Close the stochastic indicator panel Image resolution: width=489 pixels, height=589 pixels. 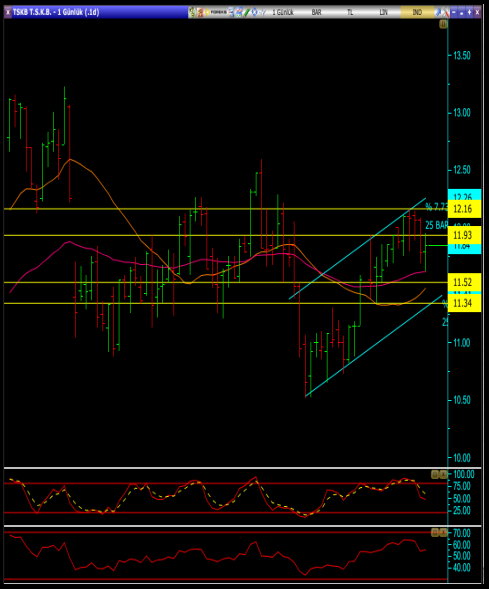[x=444, y=474]
